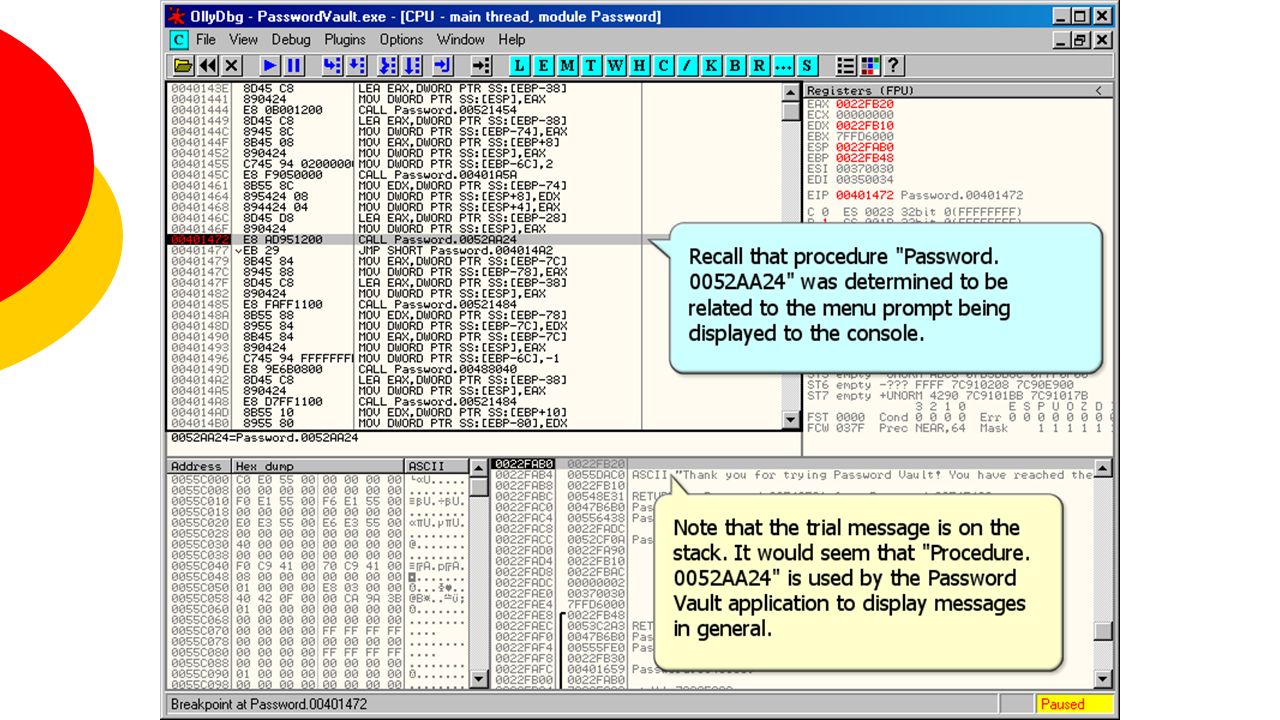Click the ESP 0022FAB0 register value
This screenshot has height=720, width=1280.
[864, 147]
